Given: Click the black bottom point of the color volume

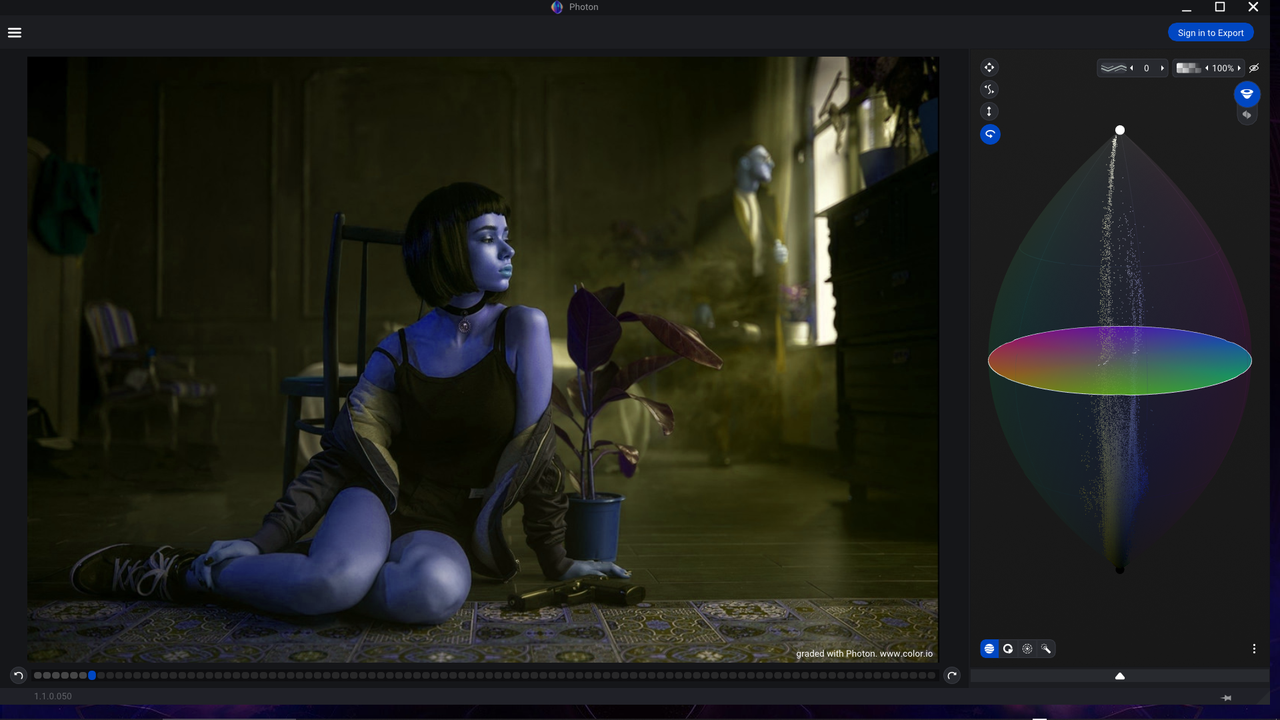Looking at the screenshot, I should click(1120, 569).
